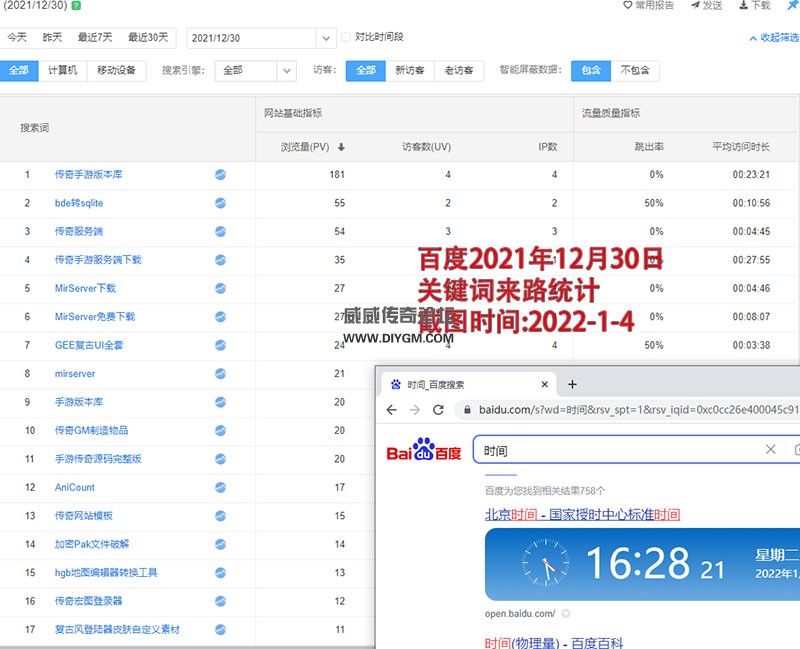The image size is (800, 649).
Task: Clear Baidu search box with X icon
Action: [770, 449]
